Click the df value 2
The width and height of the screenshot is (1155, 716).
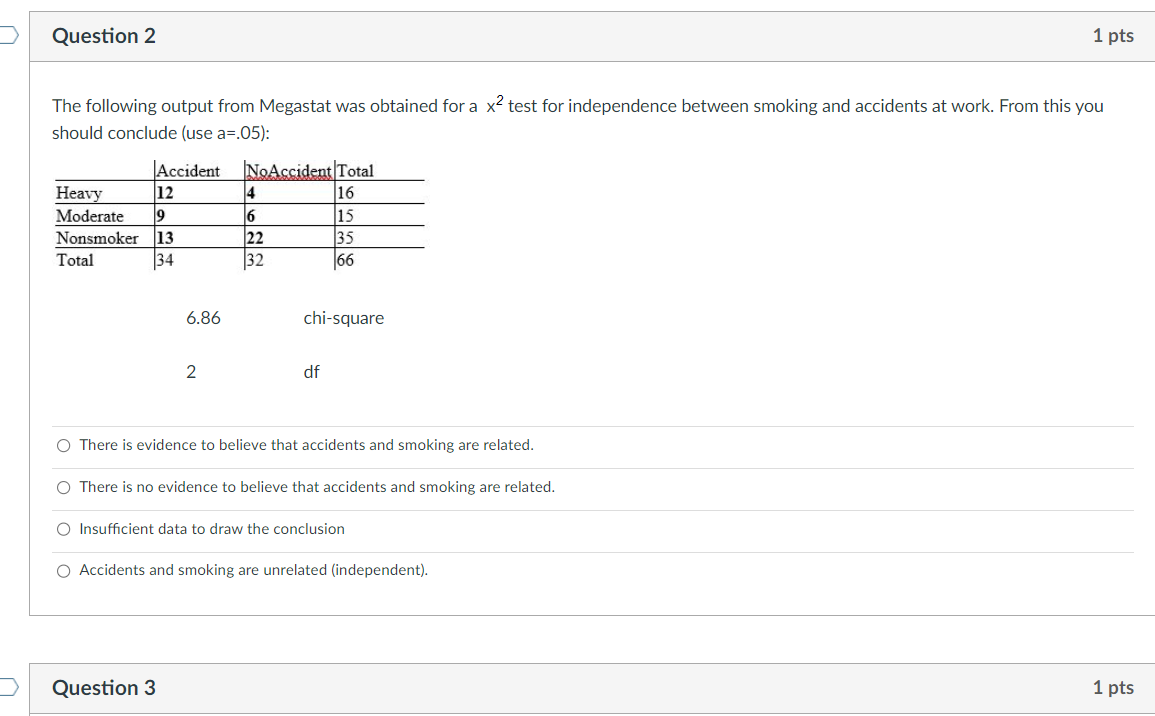(x=191, y=371)
